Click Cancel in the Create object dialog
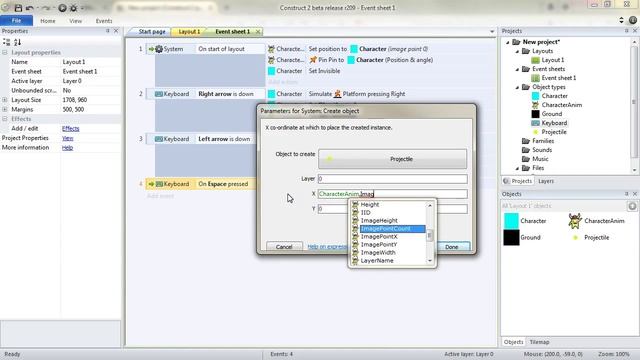Screen dimensions: 640x360 [x=284, y=247]
